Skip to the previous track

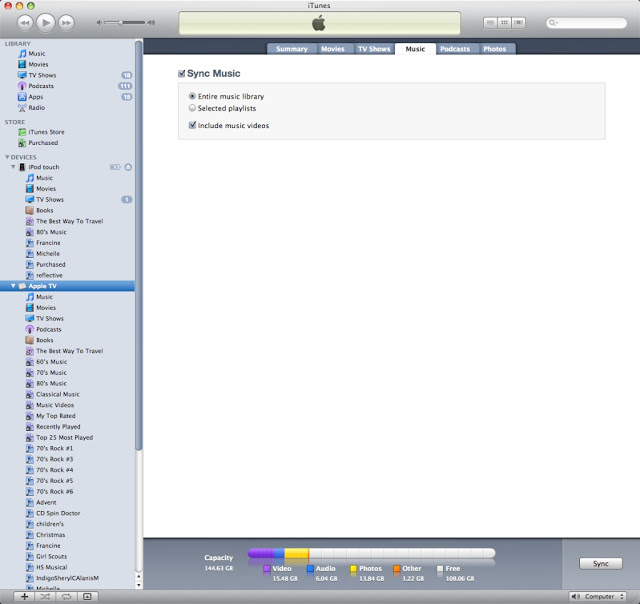25,23
